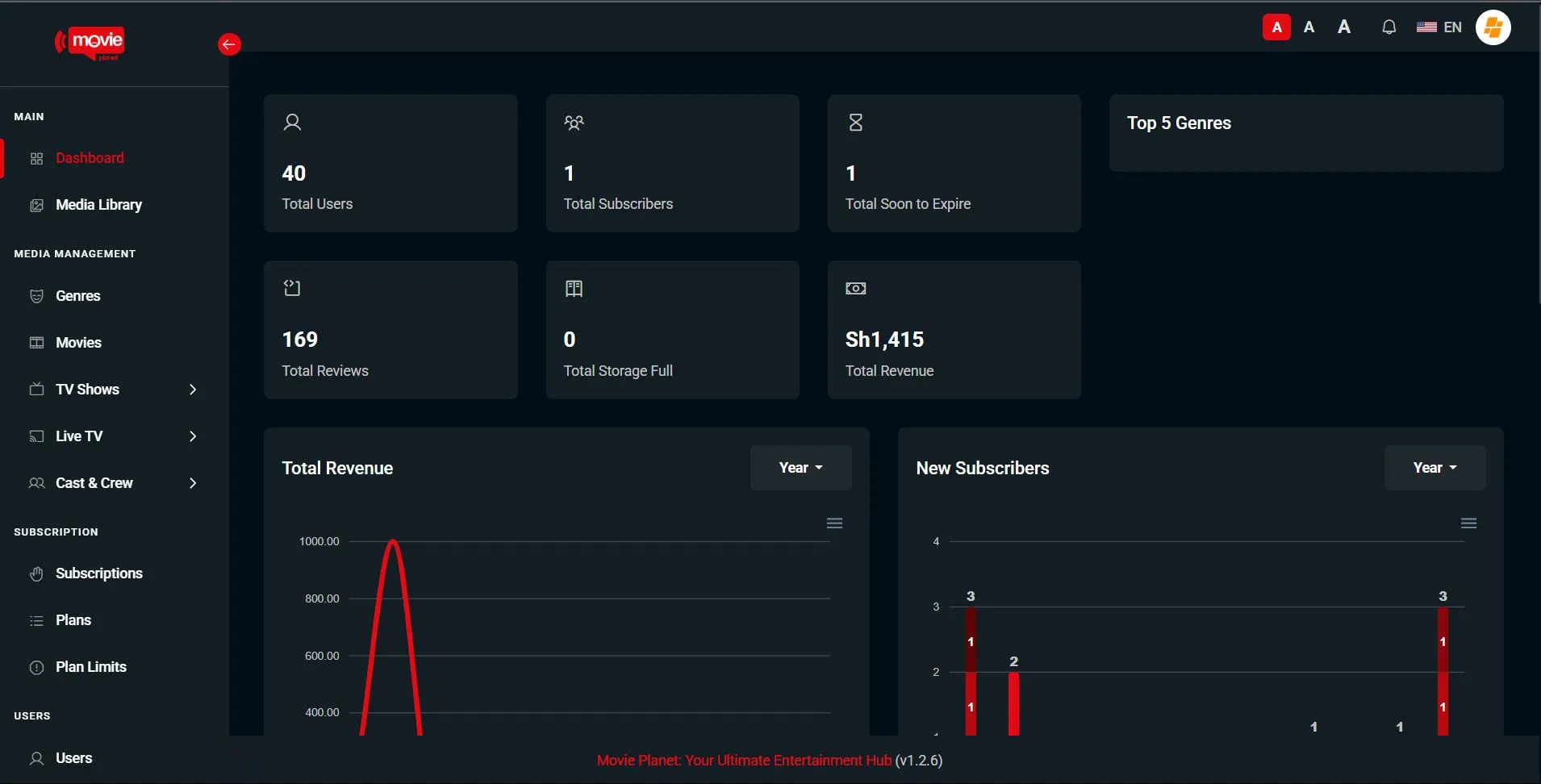This screenshot has width=1541, height=784.
Task: Click the red sidebar collapse arrow
Action: [229, 44]
